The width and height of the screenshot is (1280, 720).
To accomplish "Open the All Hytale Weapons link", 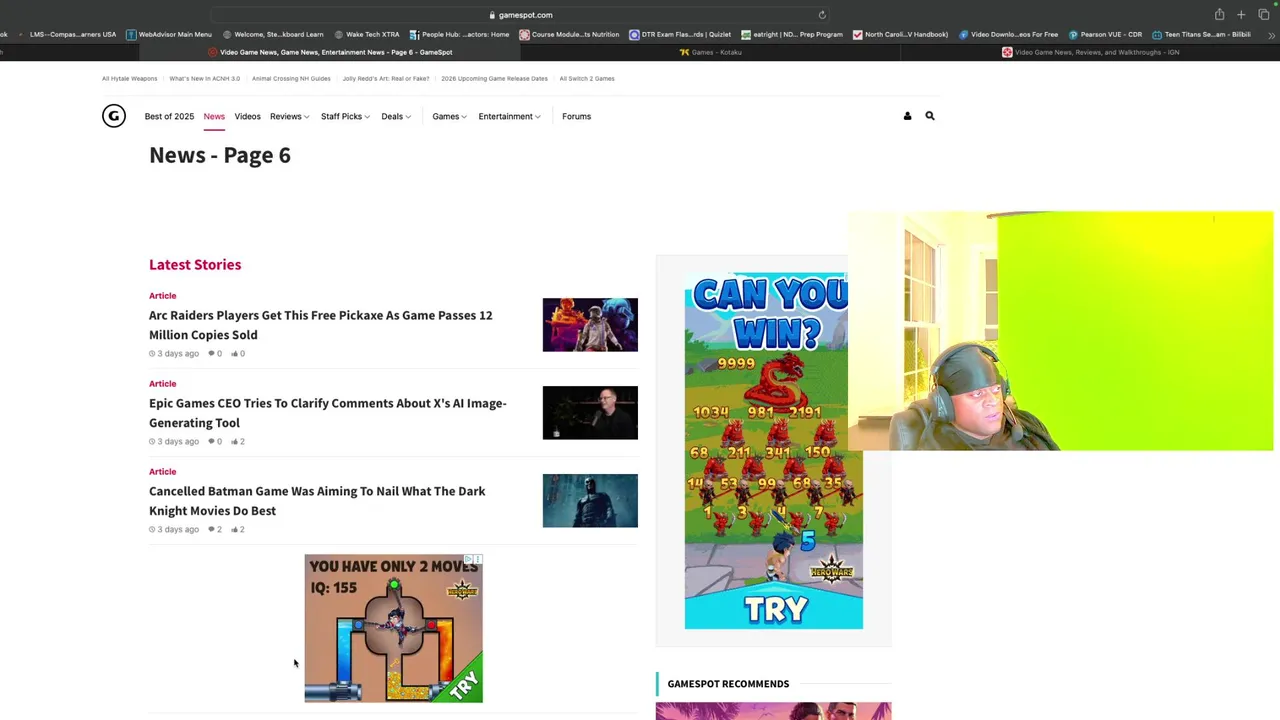I will (129, 78).
